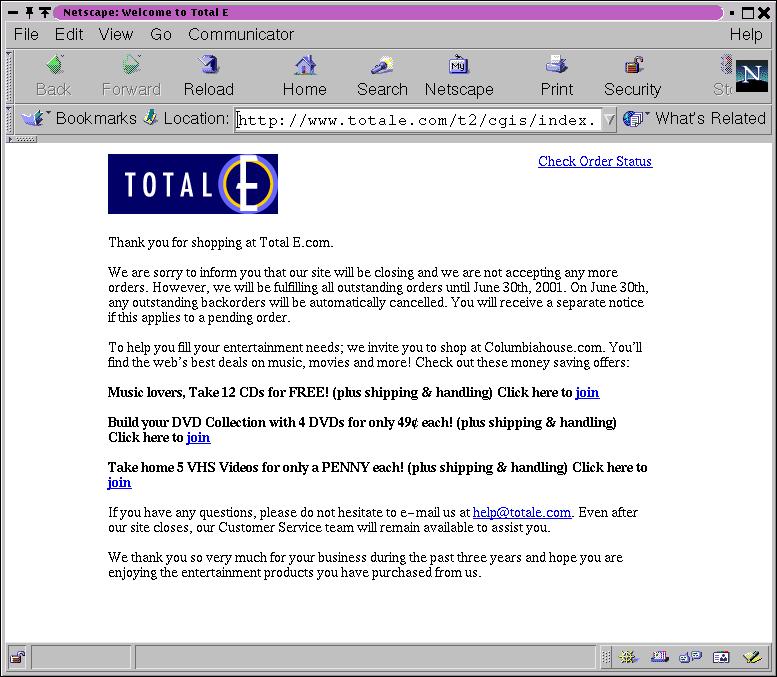The width and height of the screenshot is (777, 677).
Task: Open My Netscape toolbar button
Action: pos(459,76)
